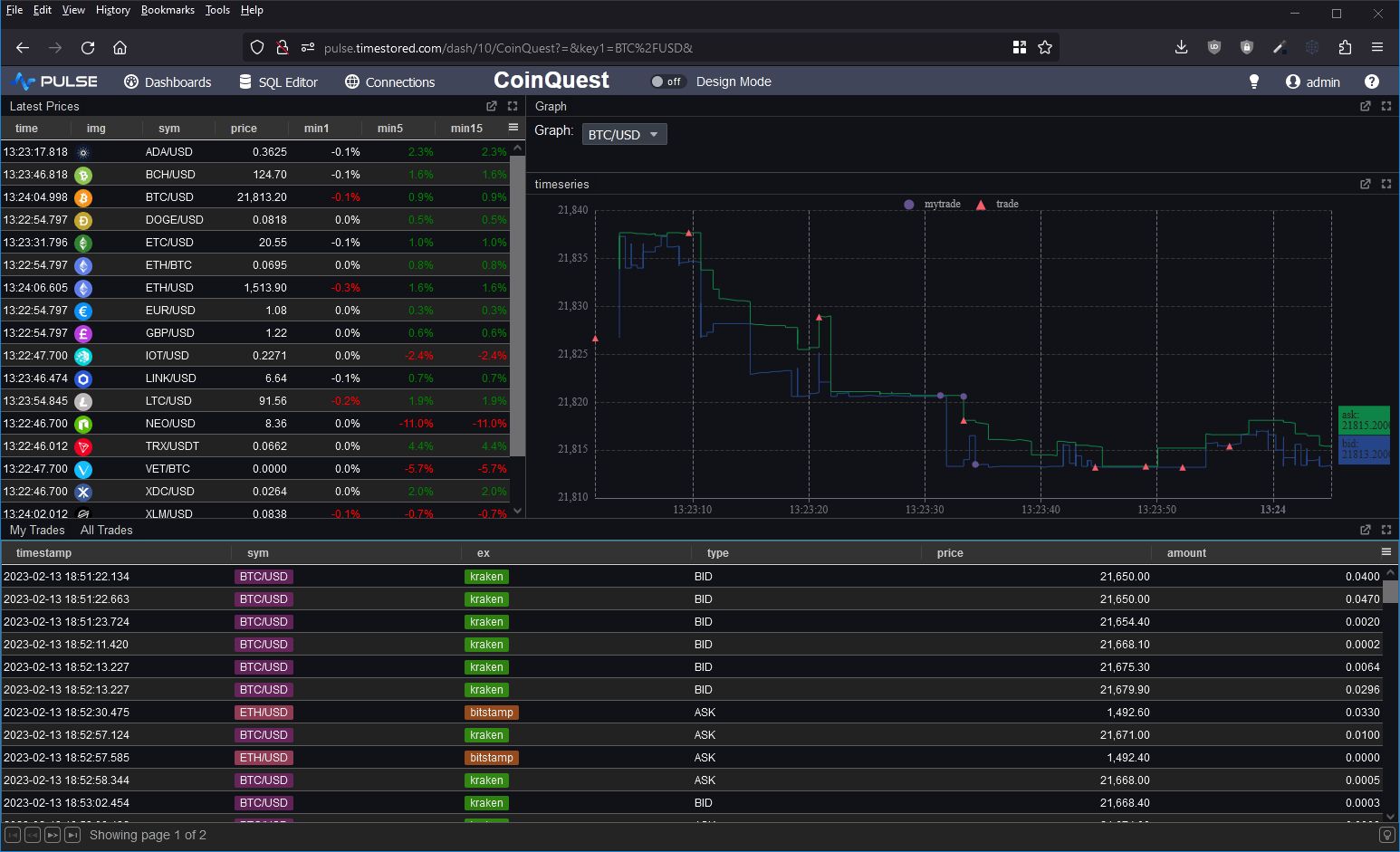The image size is (1400, 852).
Task: Open the SQL Editor using its database icon
Action: 245,81
